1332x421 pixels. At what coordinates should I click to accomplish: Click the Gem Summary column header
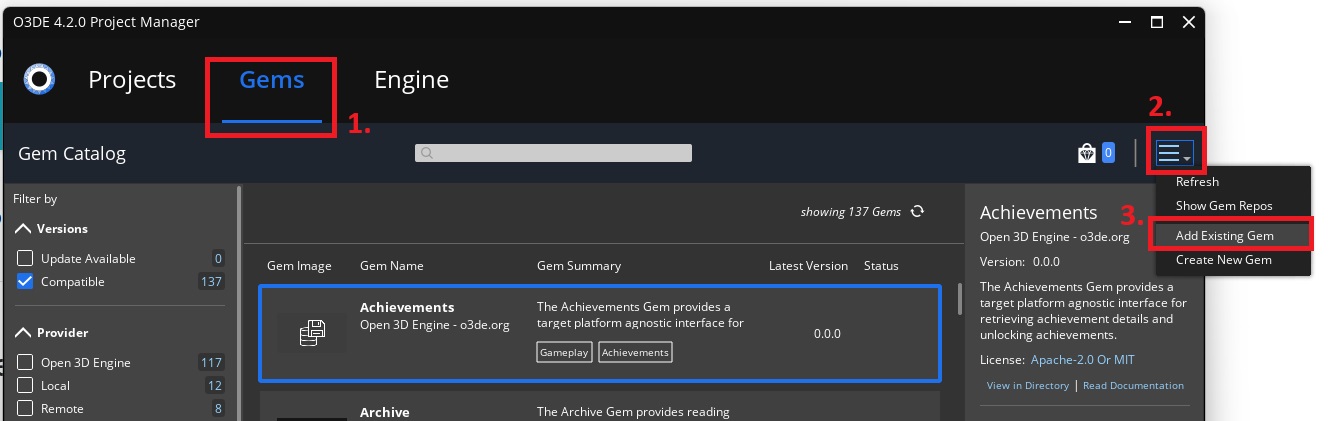pos(579,265)
